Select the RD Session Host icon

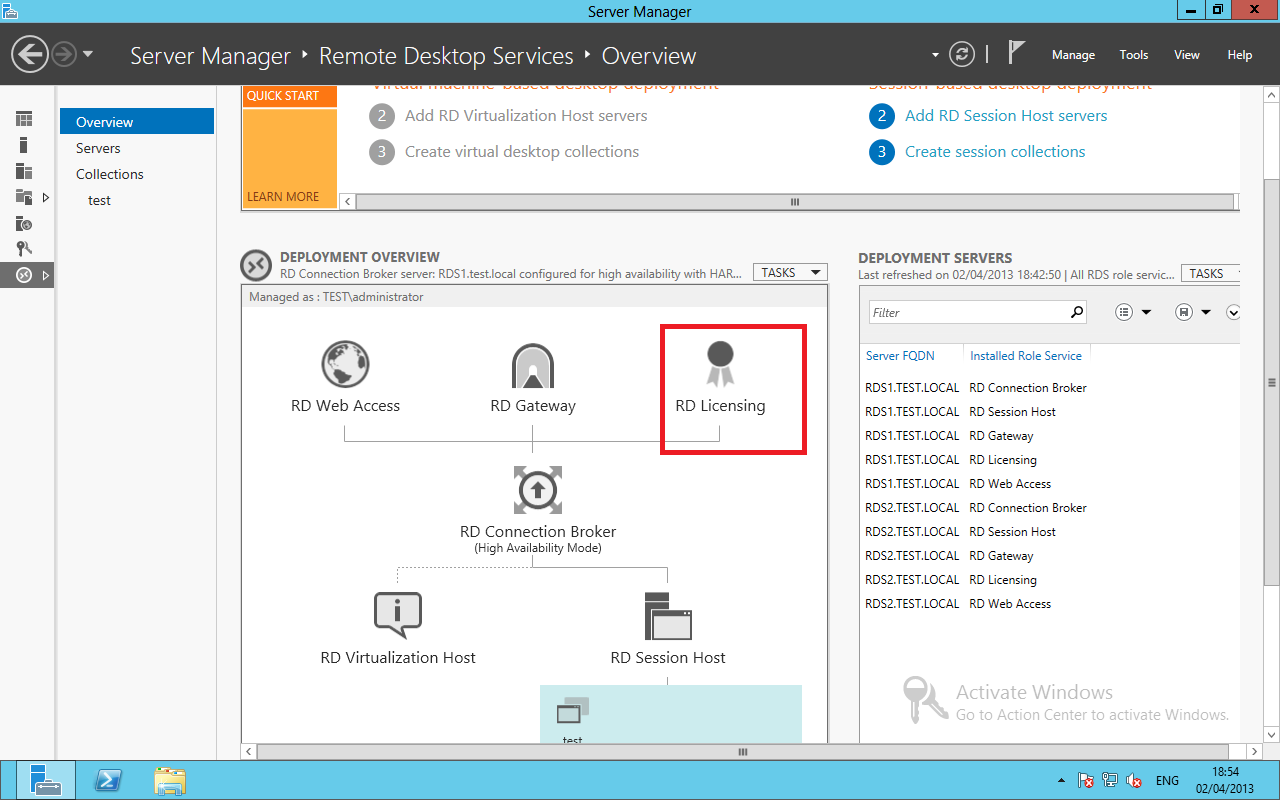(668, 616)
